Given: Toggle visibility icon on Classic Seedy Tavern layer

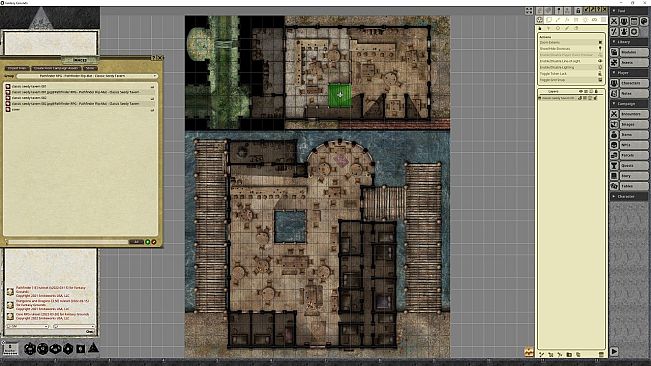Looking at the screenshot, I should [x=580, y=98].
